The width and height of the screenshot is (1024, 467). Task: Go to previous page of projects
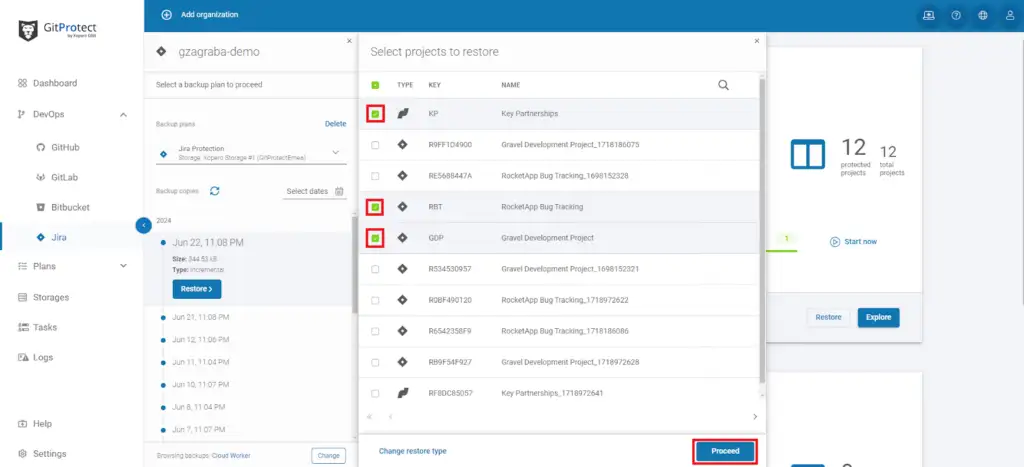point(391,417)
